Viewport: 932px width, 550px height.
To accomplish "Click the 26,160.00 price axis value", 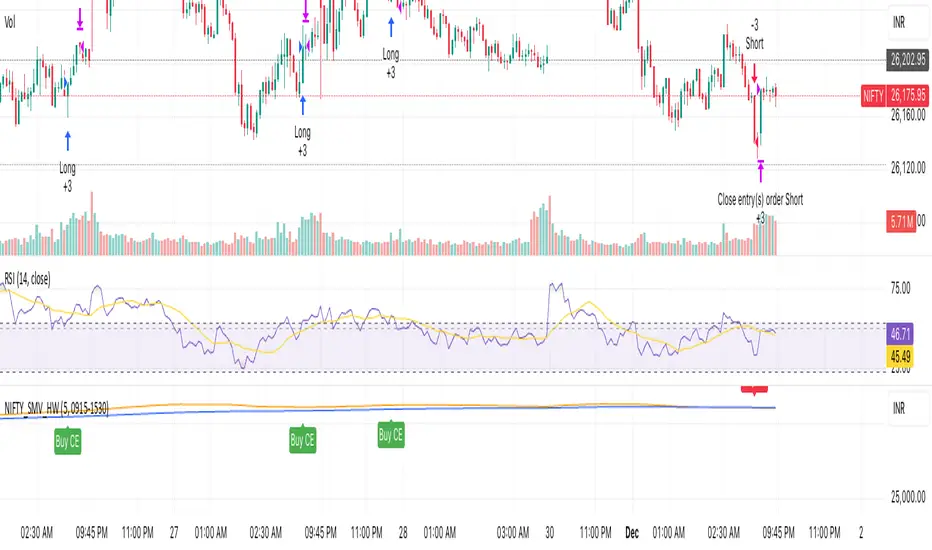I will pos(908,115).
